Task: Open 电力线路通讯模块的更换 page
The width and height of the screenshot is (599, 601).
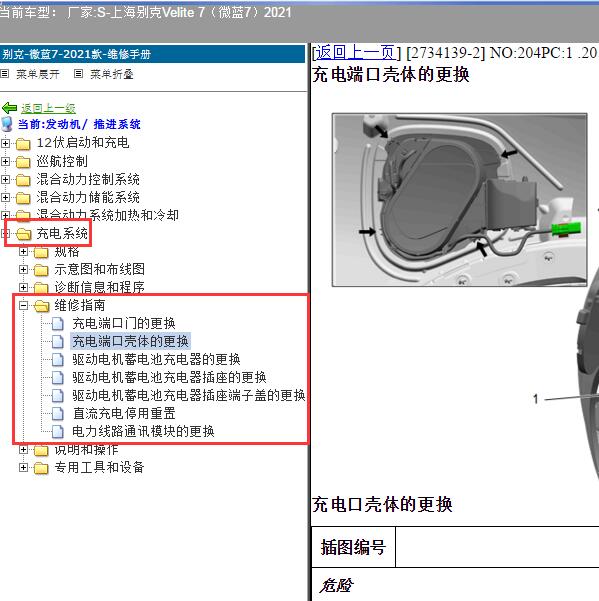Action: 143,431
